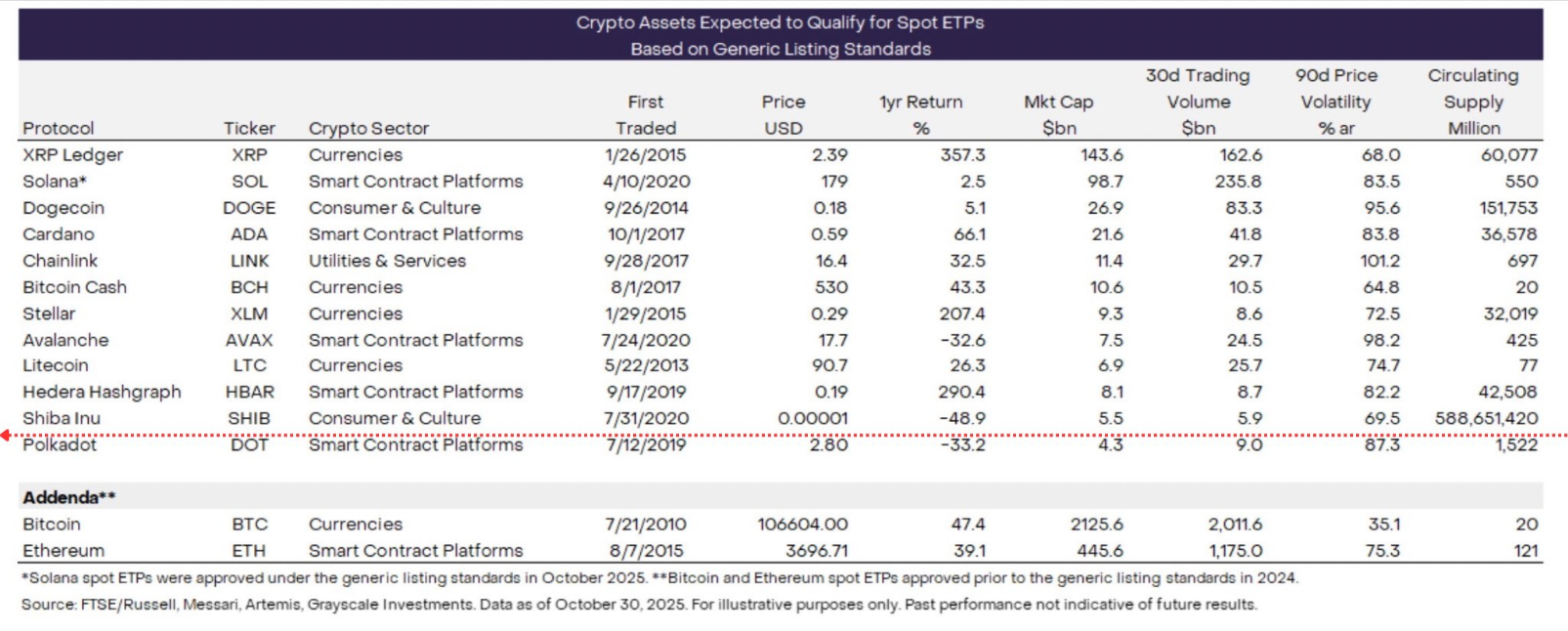Select the Dogecoin row name
Screen dimensions: 1568x631
64,208
